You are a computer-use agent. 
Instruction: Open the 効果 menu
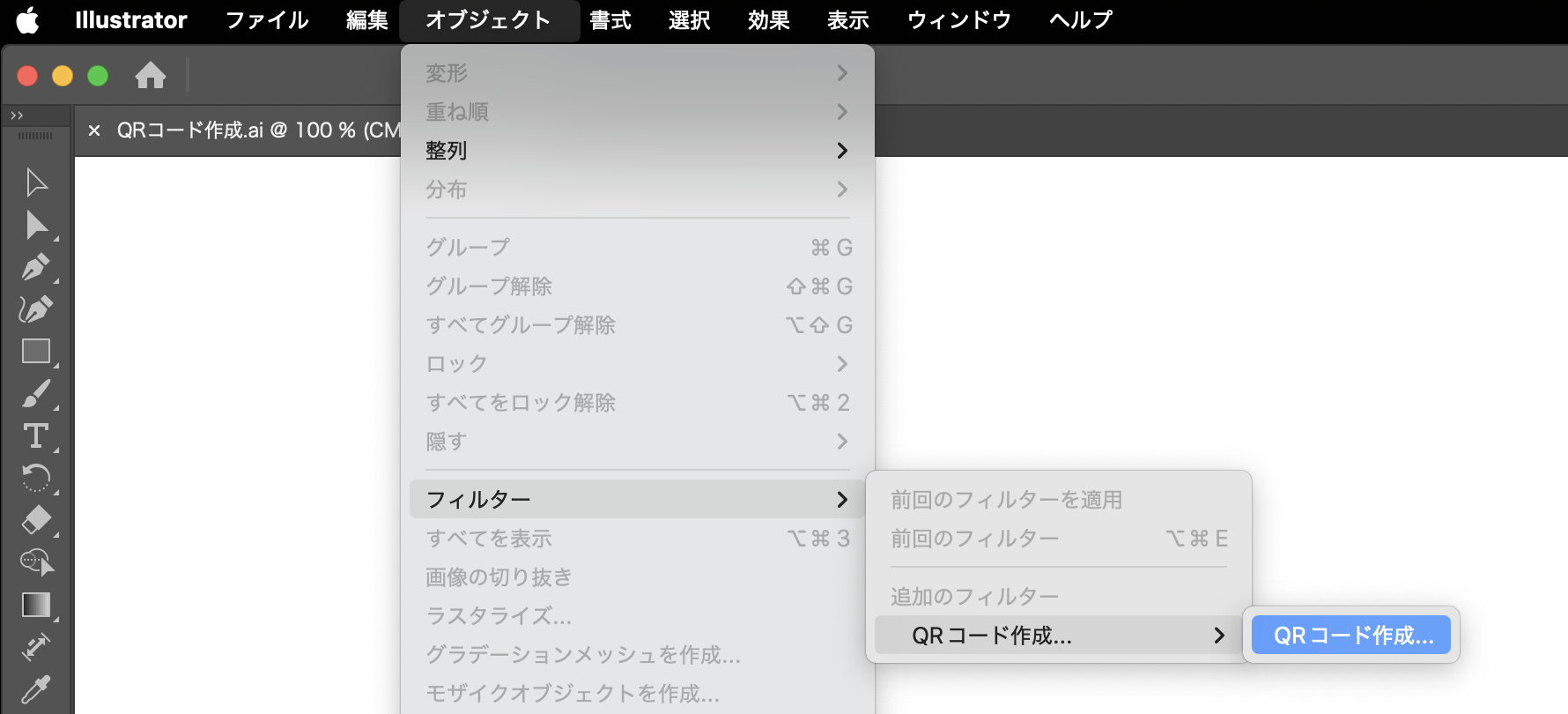coord(769,19)
